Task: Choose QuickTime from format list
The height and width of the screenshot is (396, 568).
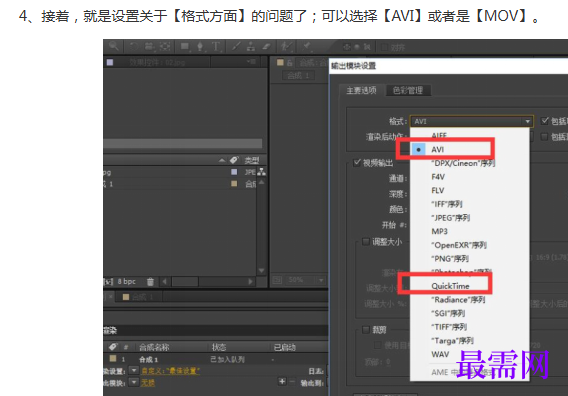Action: pyautogui.click(x=450, y=286)
